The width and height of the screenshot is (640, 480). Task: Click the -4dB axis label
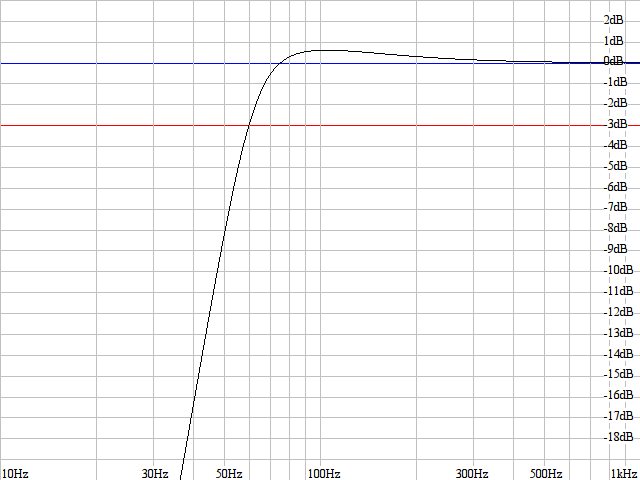(x=615, y=144)
